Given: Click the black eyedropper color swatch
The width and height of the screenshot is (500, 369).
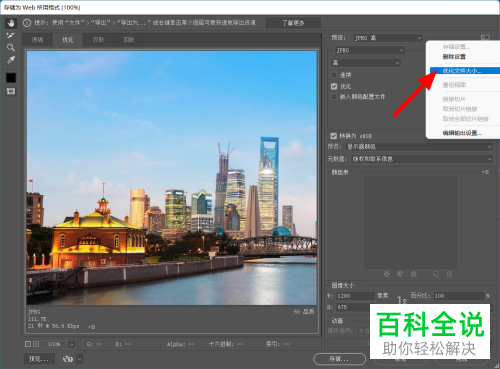Looking at the screenshot, I should (11, 78).
